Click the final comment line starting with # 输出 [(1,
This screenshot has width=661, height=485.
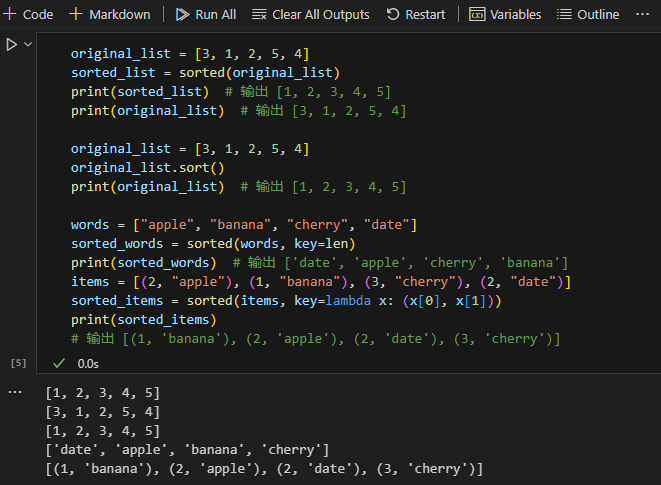315,339
